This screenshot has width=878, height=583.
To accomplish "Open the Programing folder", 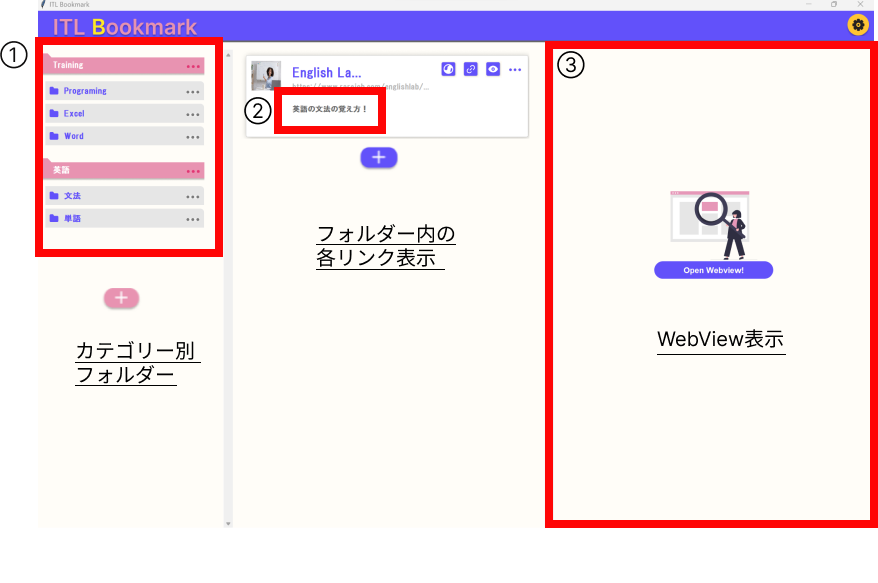I will [x=124, y=91].
